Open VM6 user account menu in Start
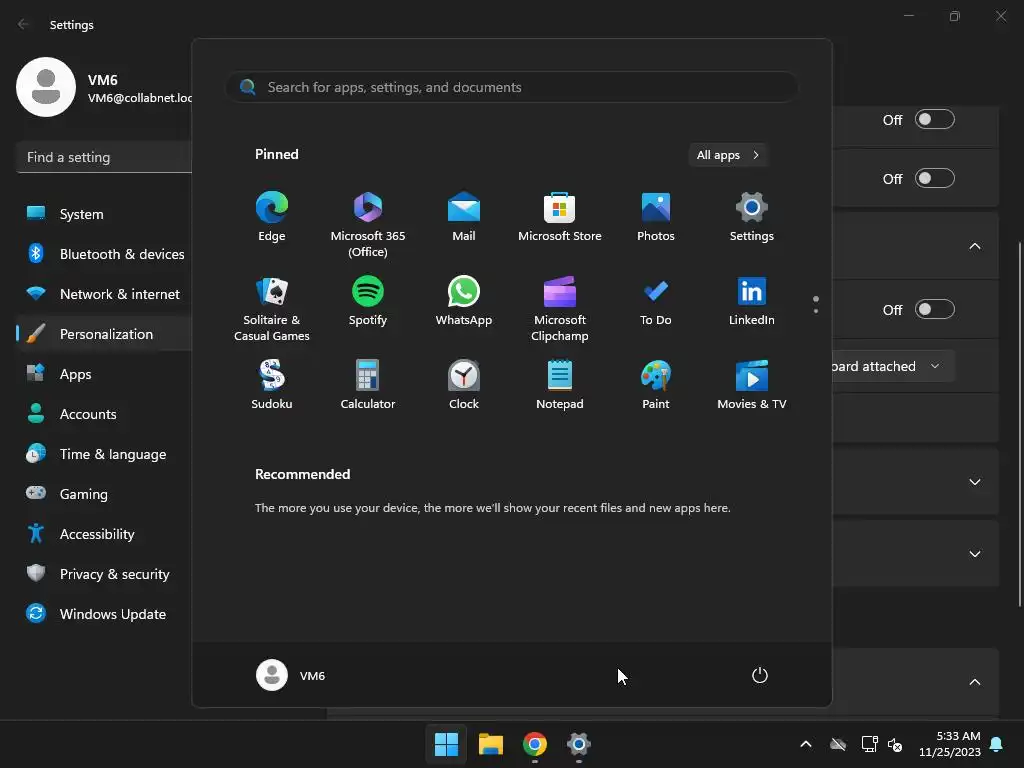The height and width of the screenshot is (768, 1024). (x=291, y=675)
